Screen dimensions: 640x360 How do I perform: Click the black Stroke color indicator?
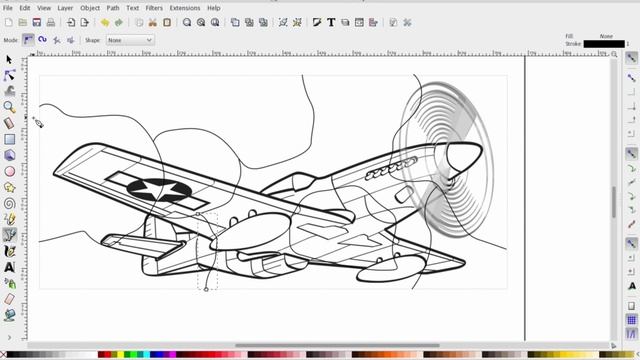(604, 44)
